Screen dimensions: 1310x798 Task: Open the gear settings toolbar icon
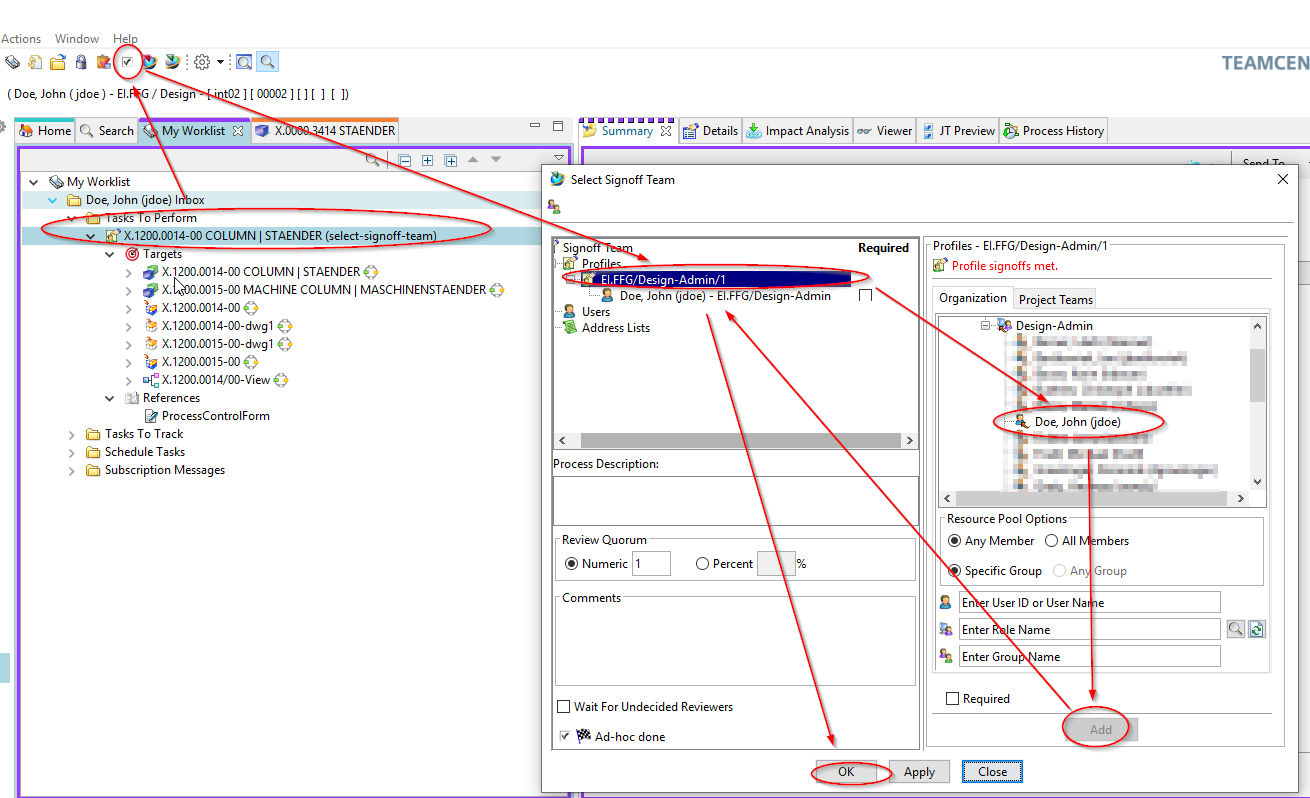202,62
